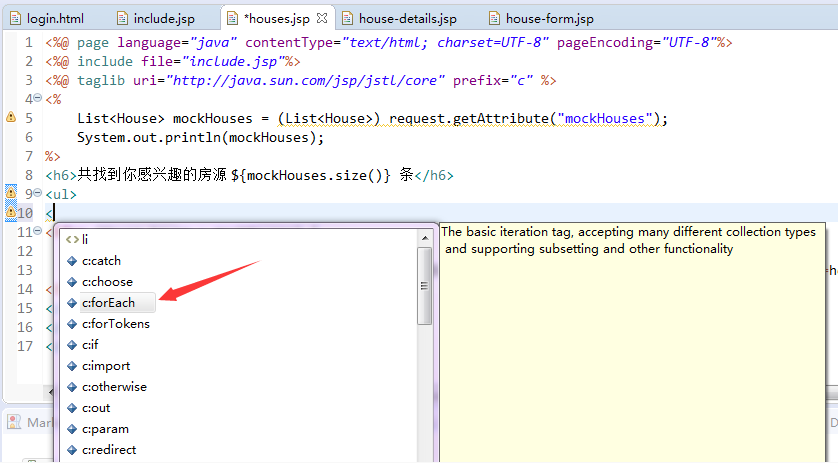The width and height of the screenshot is (838, 463).
Task: Click line number 1 in the gutter
Action: (28, 42)
